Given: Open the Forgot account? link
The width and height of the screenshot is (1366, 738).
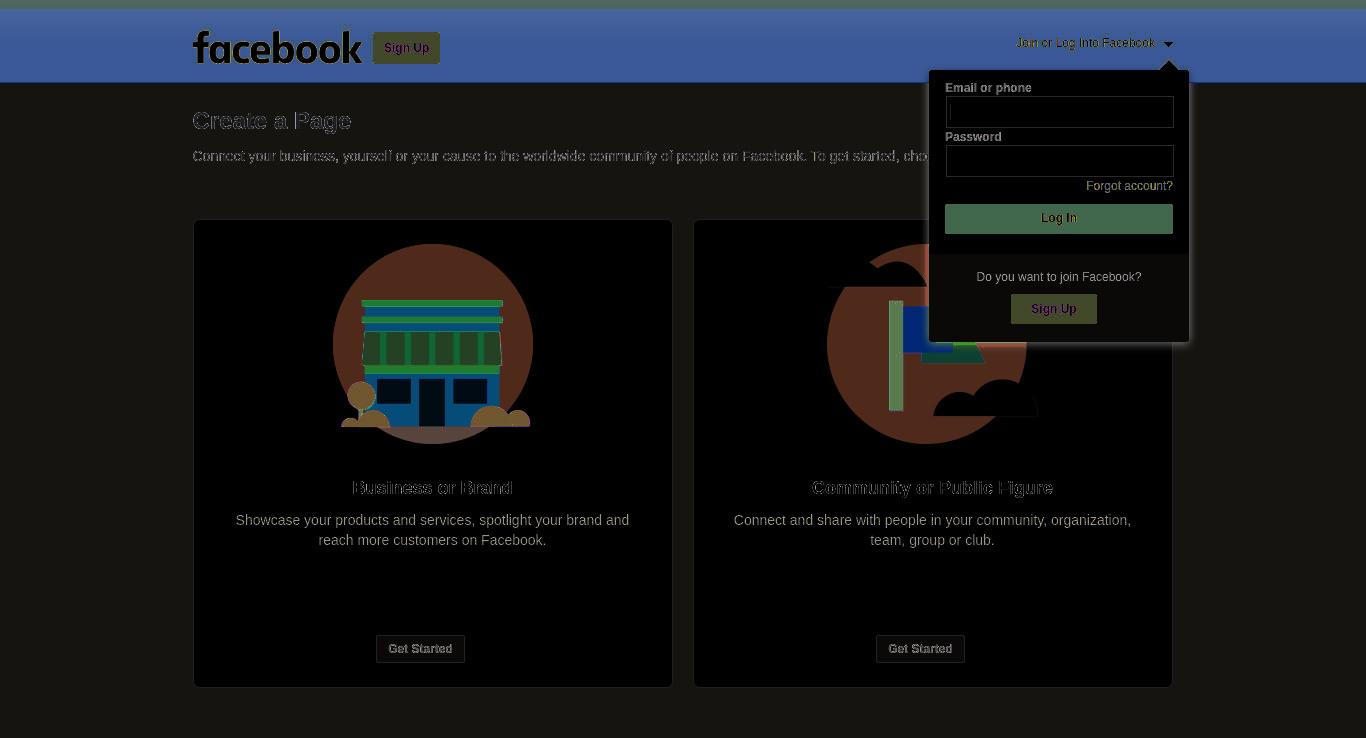Looking at the screenshot, I should [x=1129, y=186].
